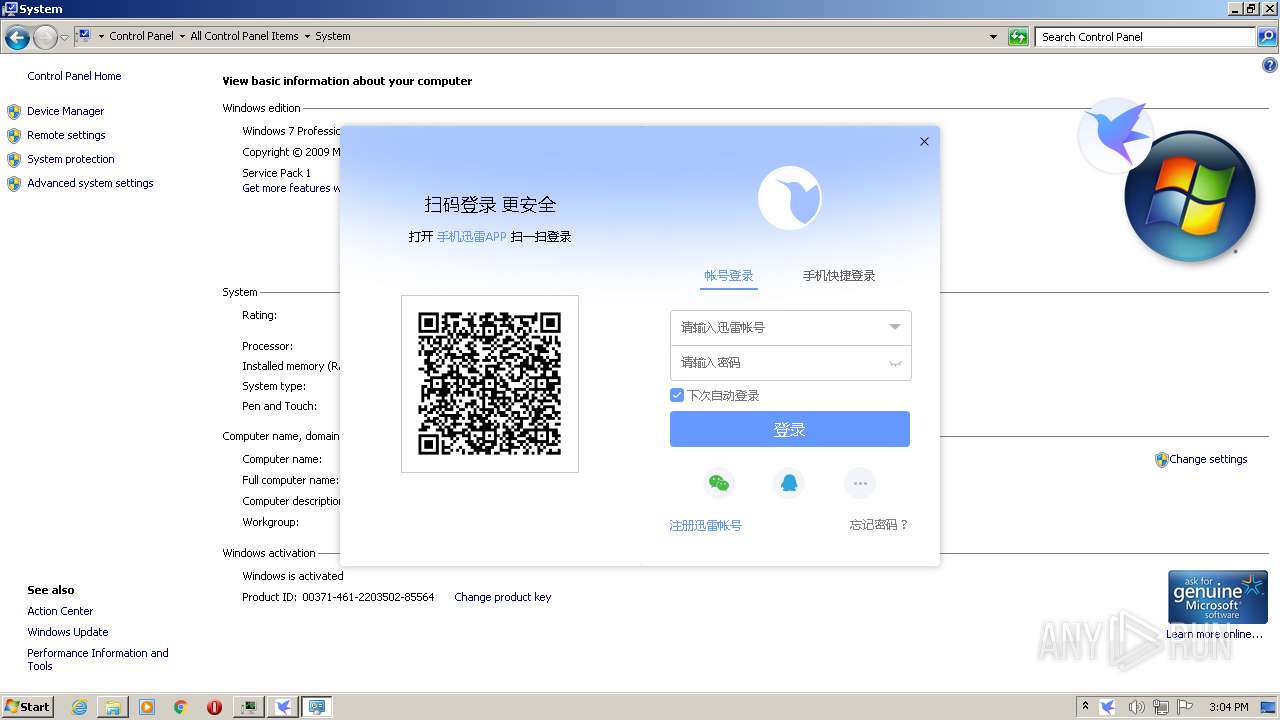Screen dimensions: 1280x720
Task: Open 忘记密码 forgot password link
Action: click(879, 525)
